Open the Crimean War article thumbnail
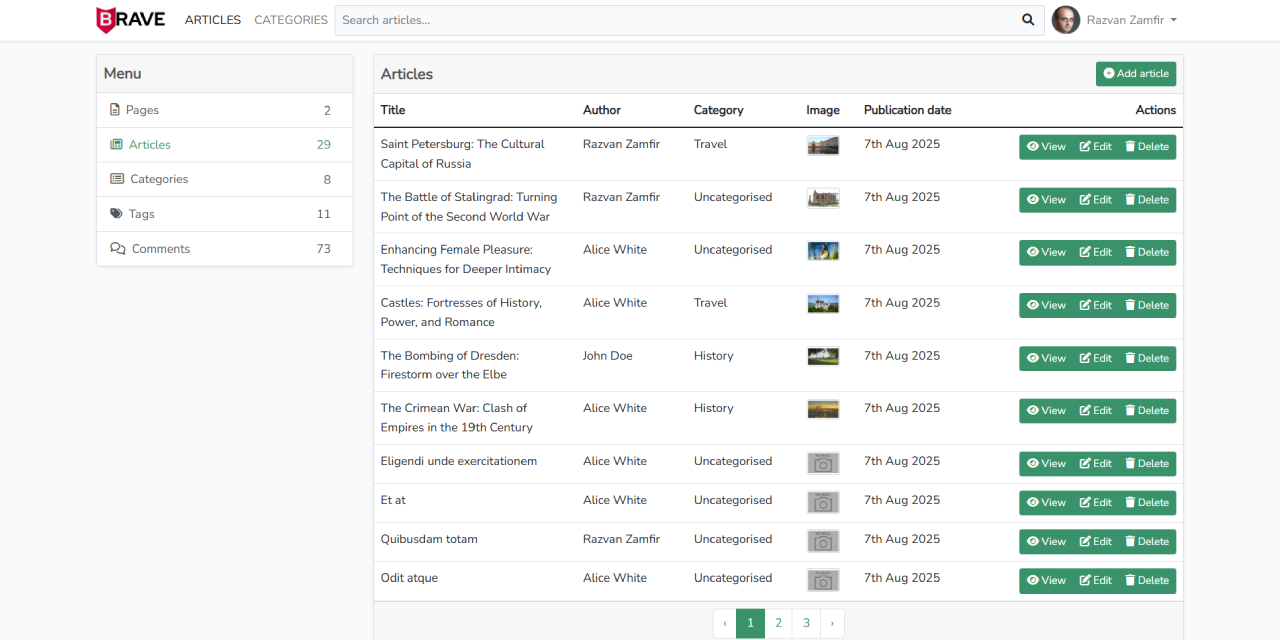 click(823, 409)
